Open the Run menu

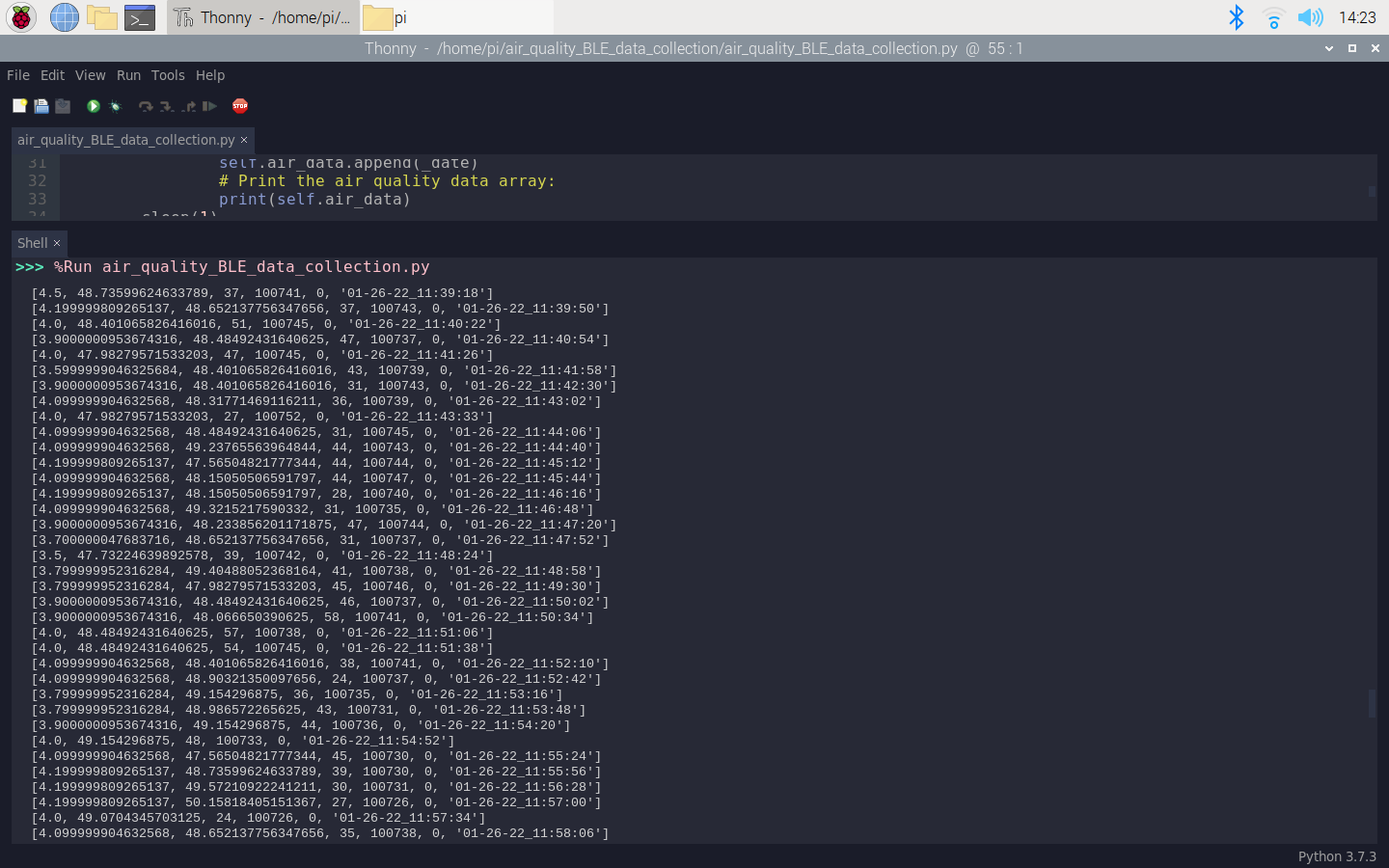click(128, 75)
